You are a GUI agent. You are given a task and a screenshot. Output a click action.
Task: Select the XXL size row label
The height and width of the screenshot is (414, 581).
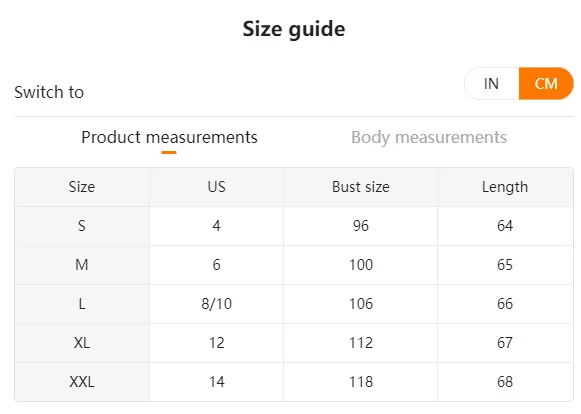tap(82, 382)
